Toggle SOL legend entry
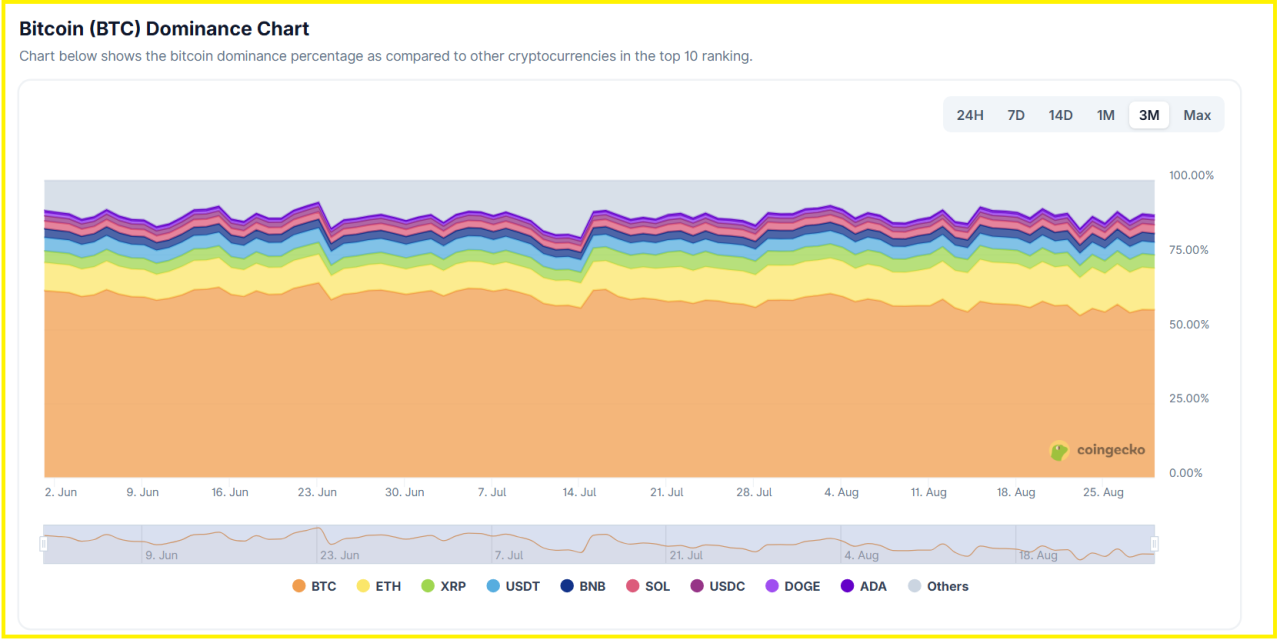The height and width of the screenshot is (640, 1280). coord(648,586)
